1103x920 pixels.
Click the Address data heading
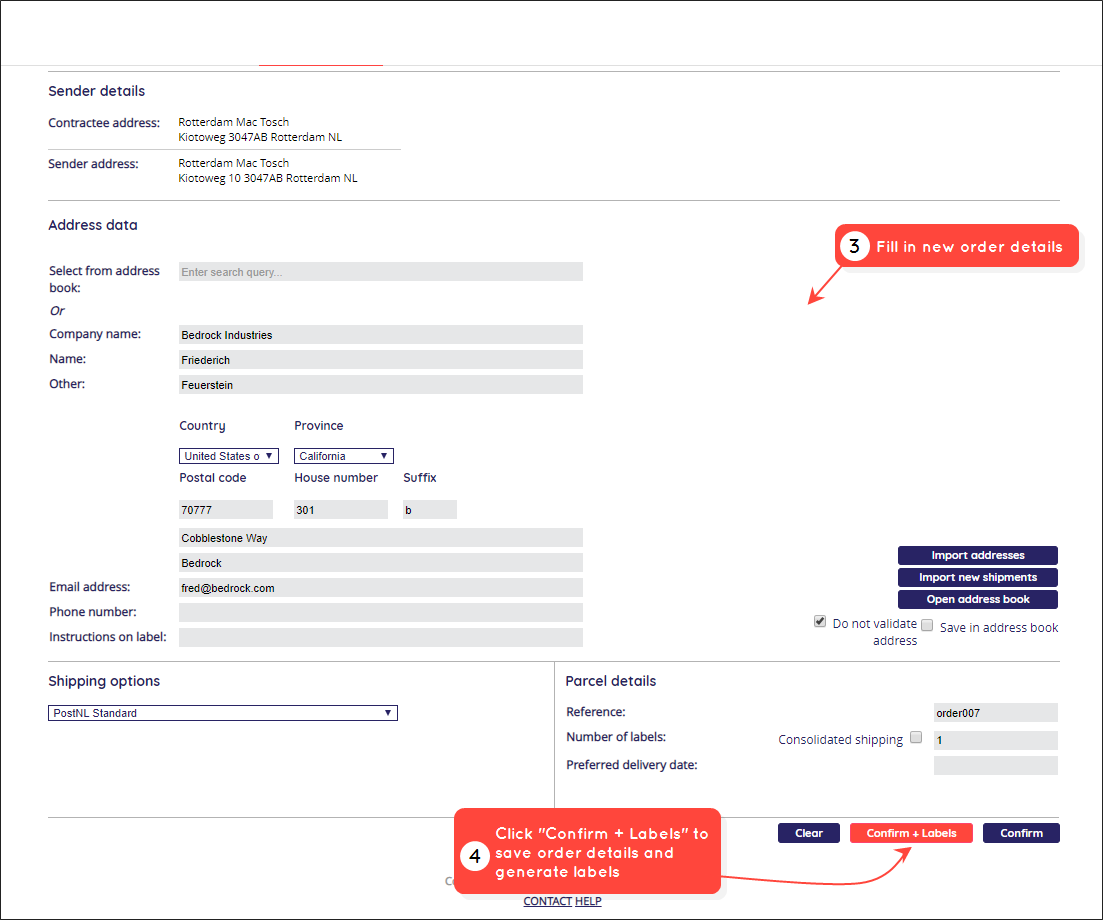(93, 225)
